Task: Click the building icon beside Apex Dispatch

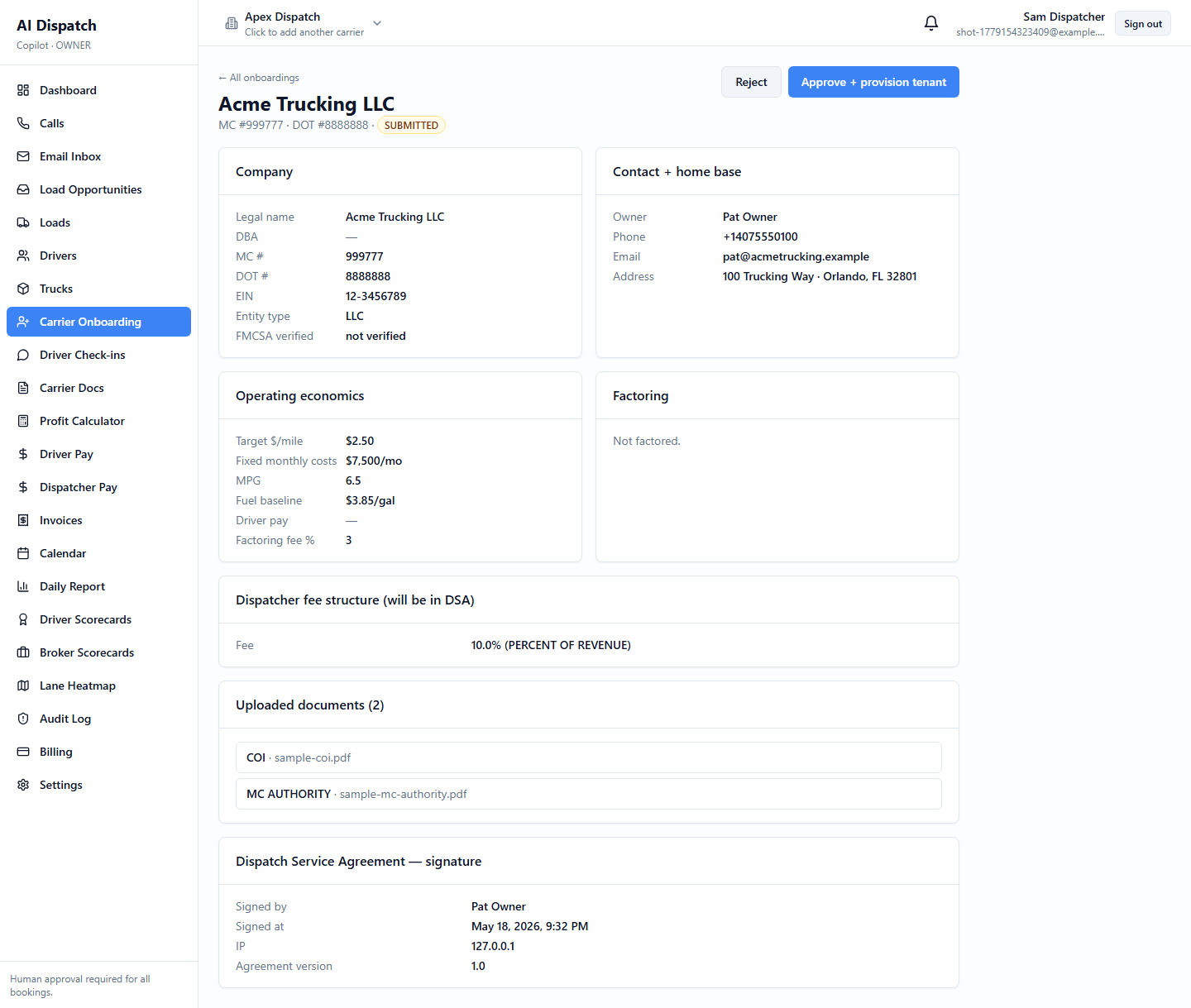Action: pos(232,24)
